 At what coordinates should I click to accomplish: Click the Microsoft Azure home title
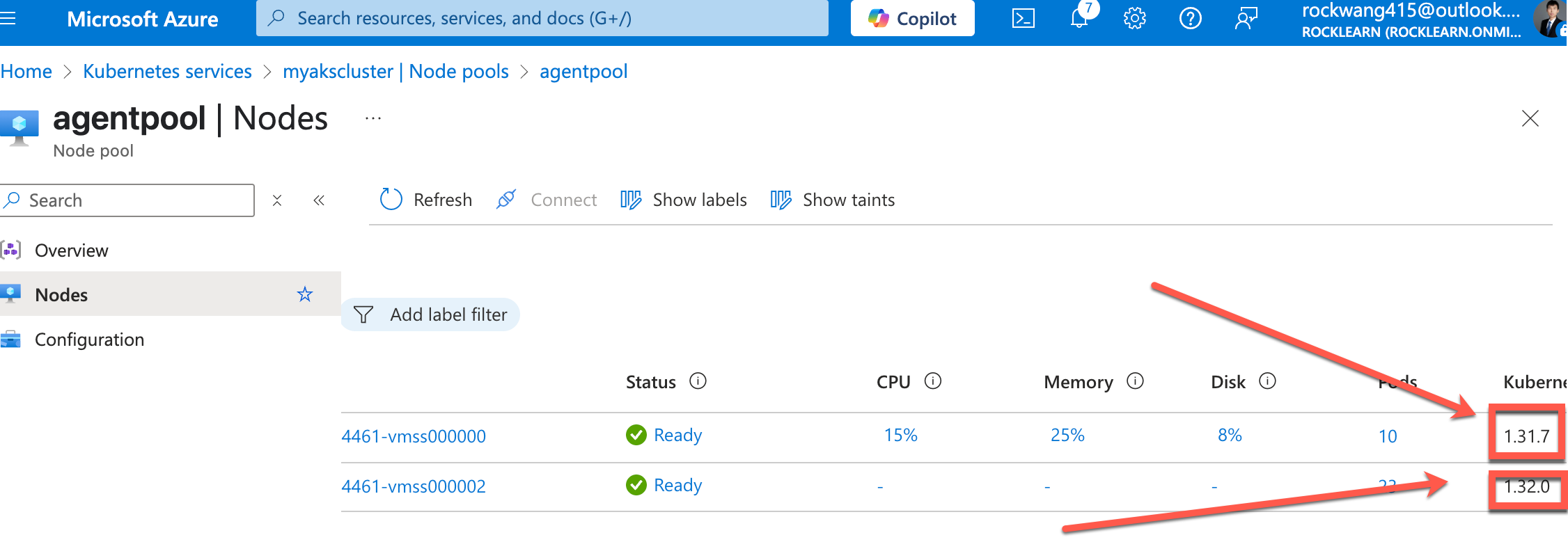(x=143, y=19)
